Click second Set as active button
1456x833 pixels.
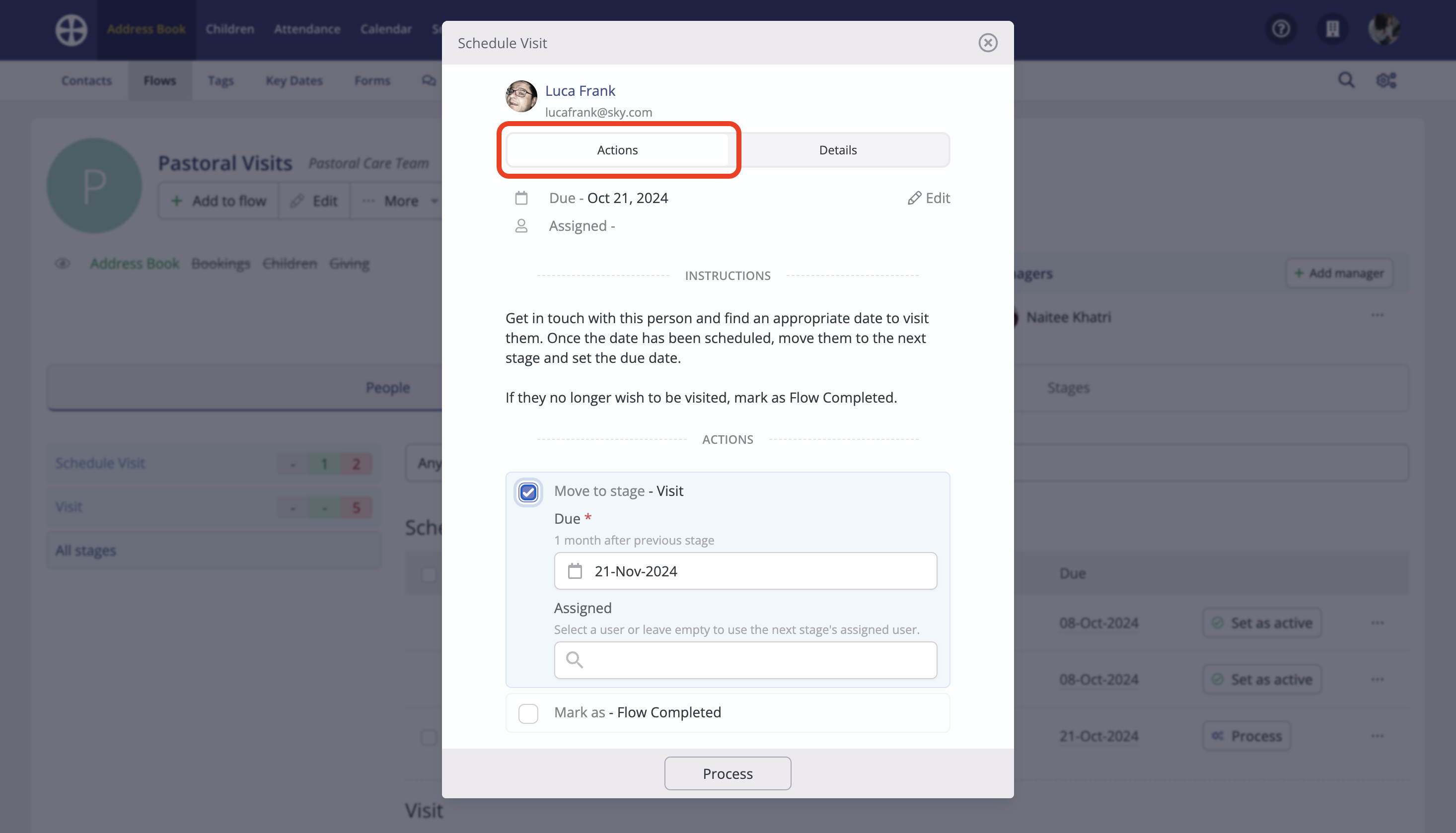[x=1262, y=680]
